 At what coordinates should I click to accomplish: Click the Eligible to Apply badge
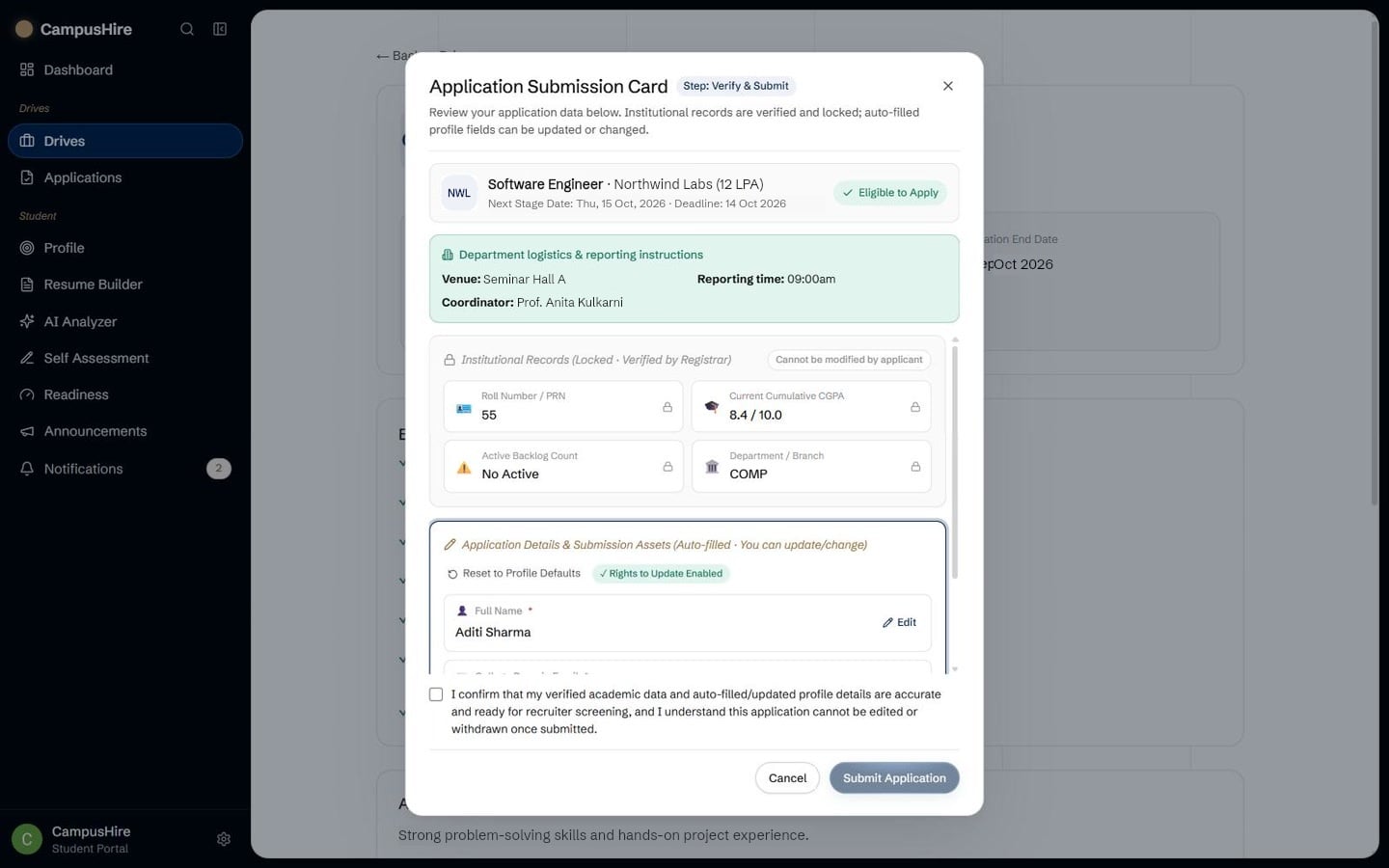[x=890, y=193]
